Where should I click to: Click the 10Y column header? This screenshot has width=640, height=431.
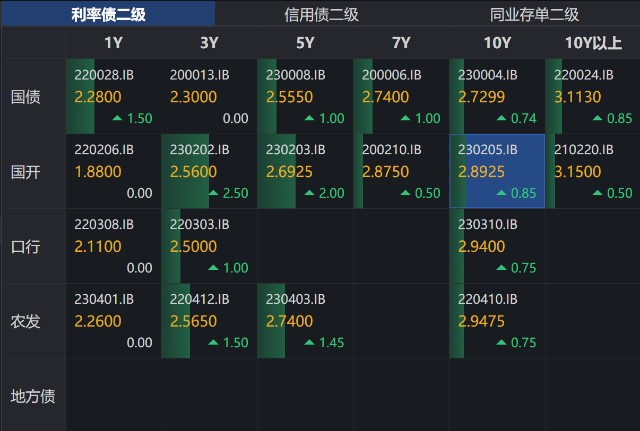point(497,43)
